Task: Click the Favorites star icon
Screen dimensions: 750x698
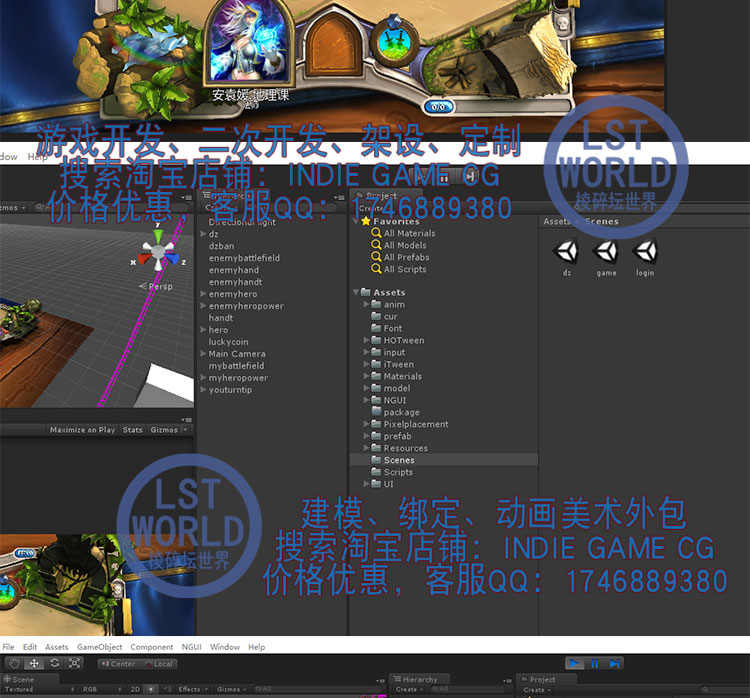Action: pos(366,221)
